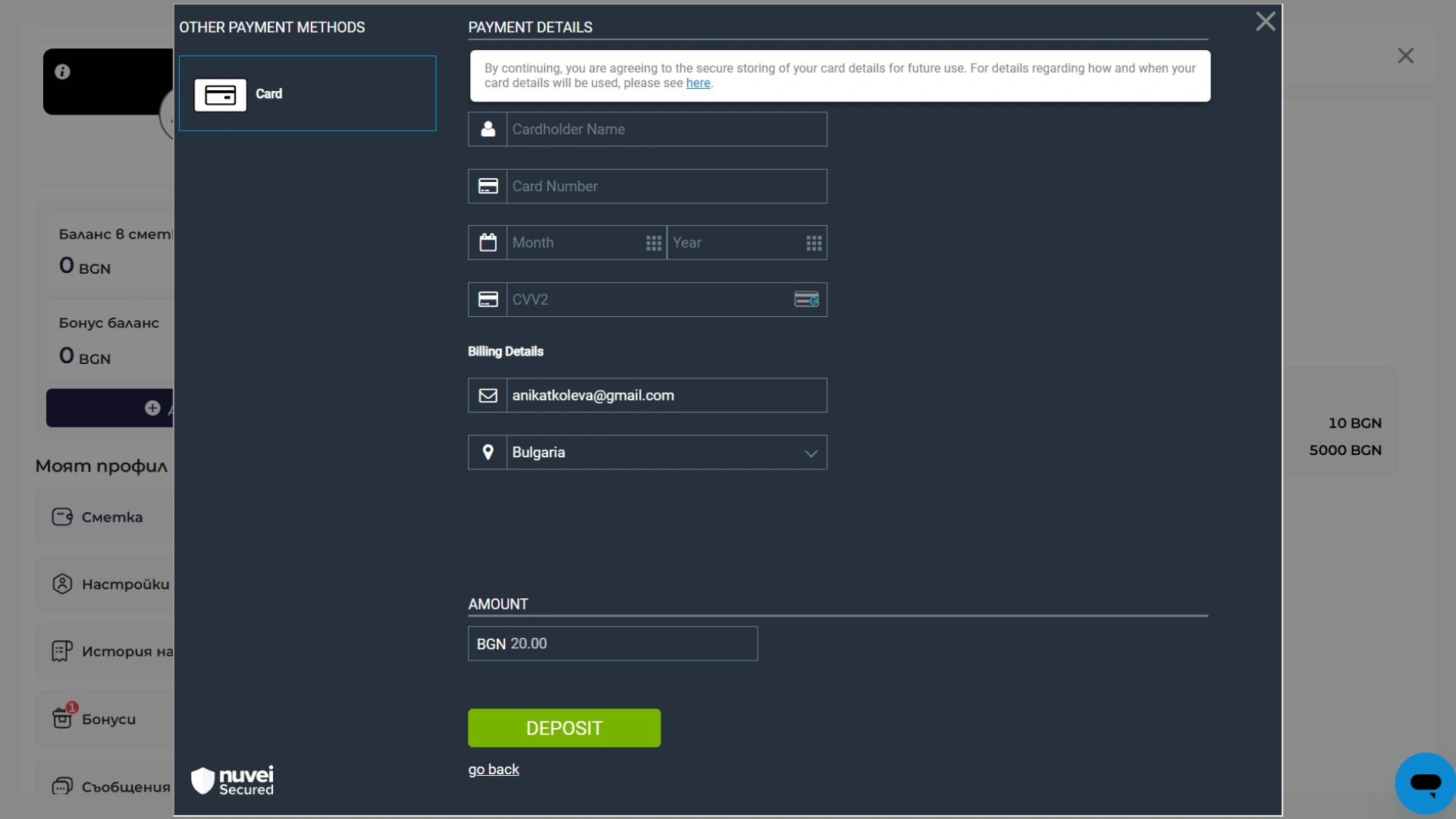Viewport: 1456px width, 819px height.
Task: Click the Сметка wallet icon
Action: [62, 517]
